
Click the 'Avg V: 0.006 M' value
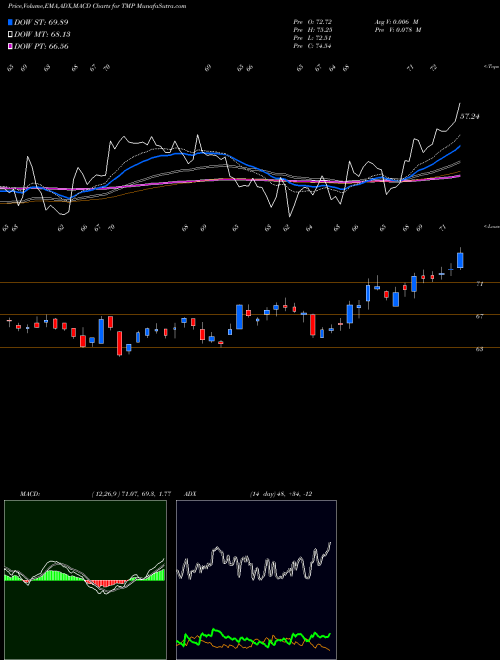pos(396,22)
